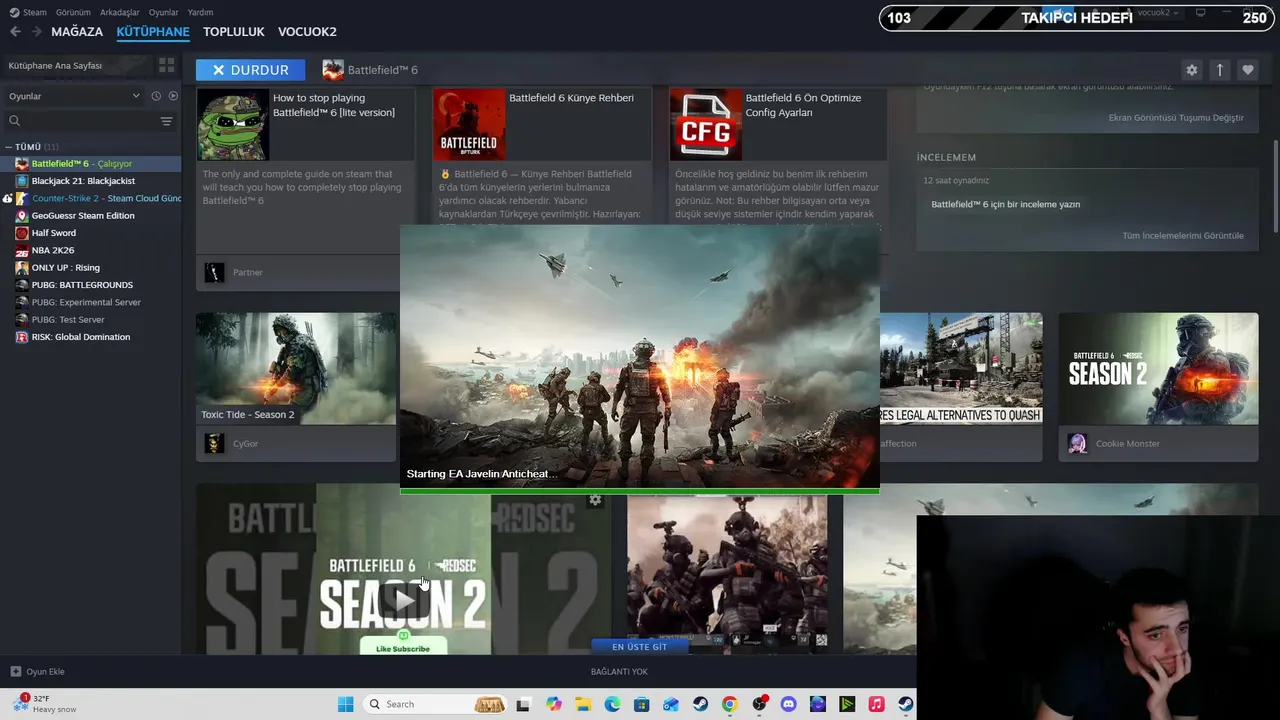Open Microsoft Edge from taskbar

(x=612, y=704)
